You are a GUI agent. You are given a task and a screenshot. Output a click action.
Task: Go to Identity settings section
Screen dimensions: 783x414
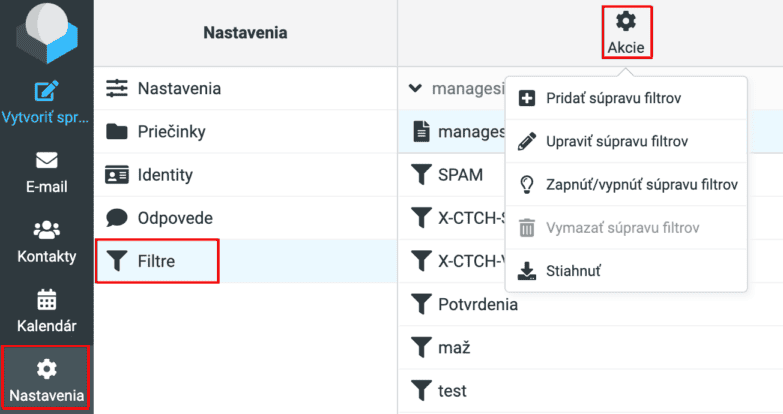245,175
